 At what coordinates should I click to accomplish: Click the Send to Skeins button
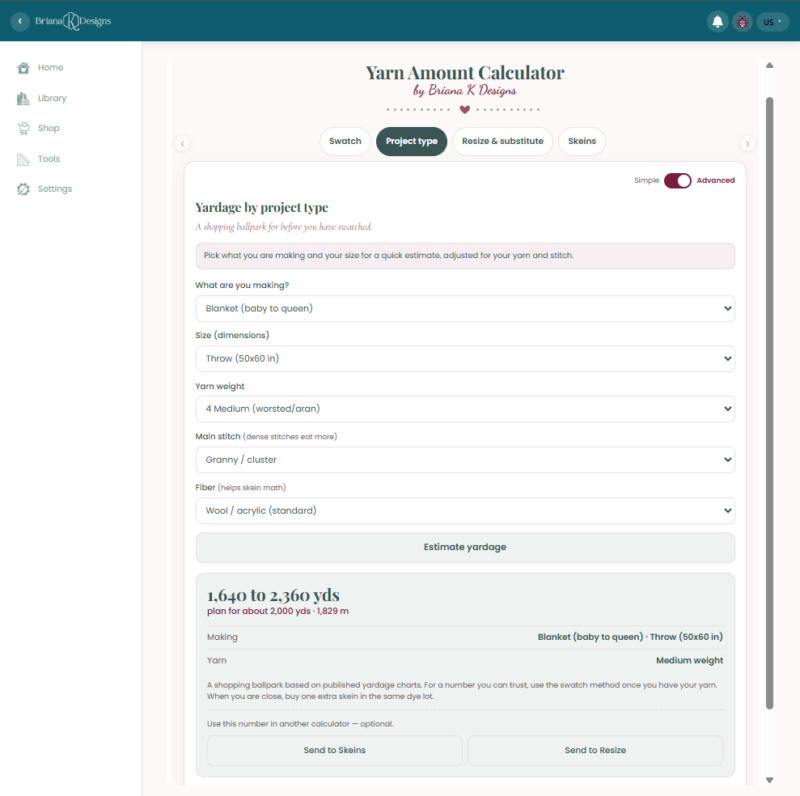(x=335, y=751)
